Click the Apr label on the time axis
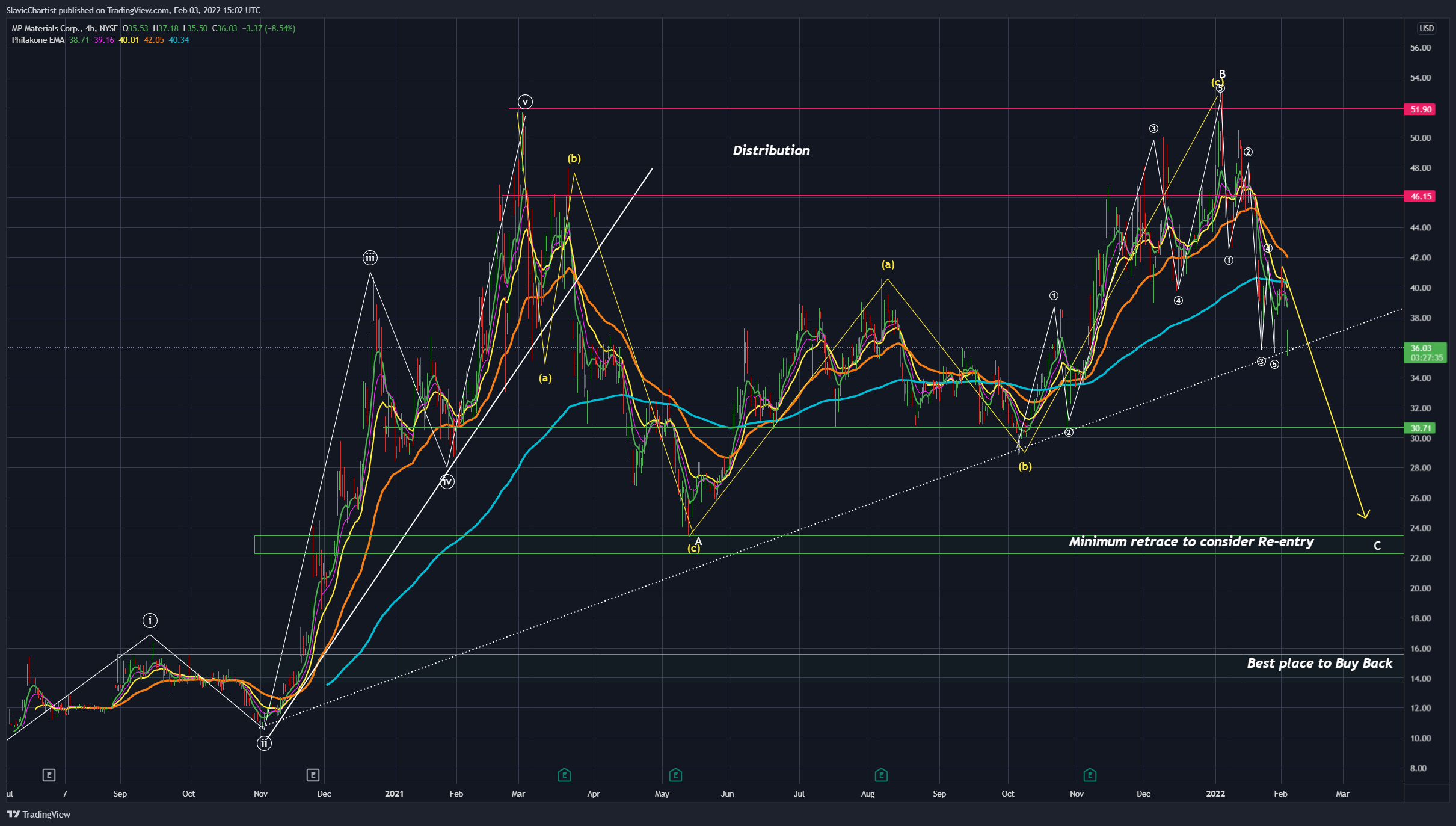 [x=594, y=794]
